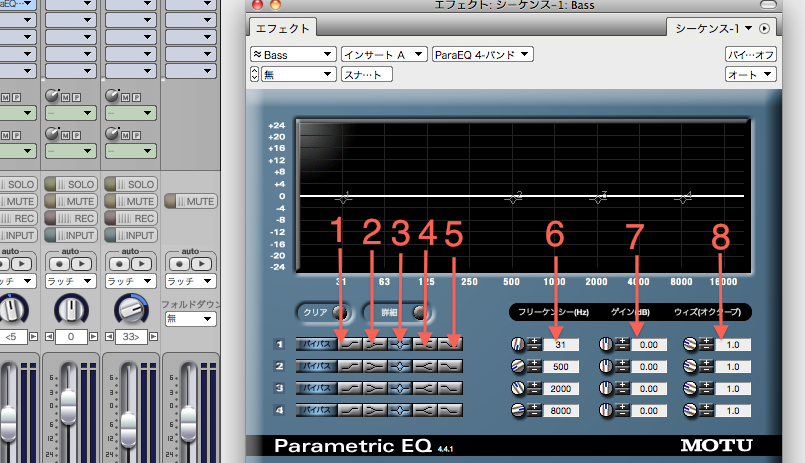Select band 3 low shelf filter icon
805x463 pixels.
click(375, 389)
